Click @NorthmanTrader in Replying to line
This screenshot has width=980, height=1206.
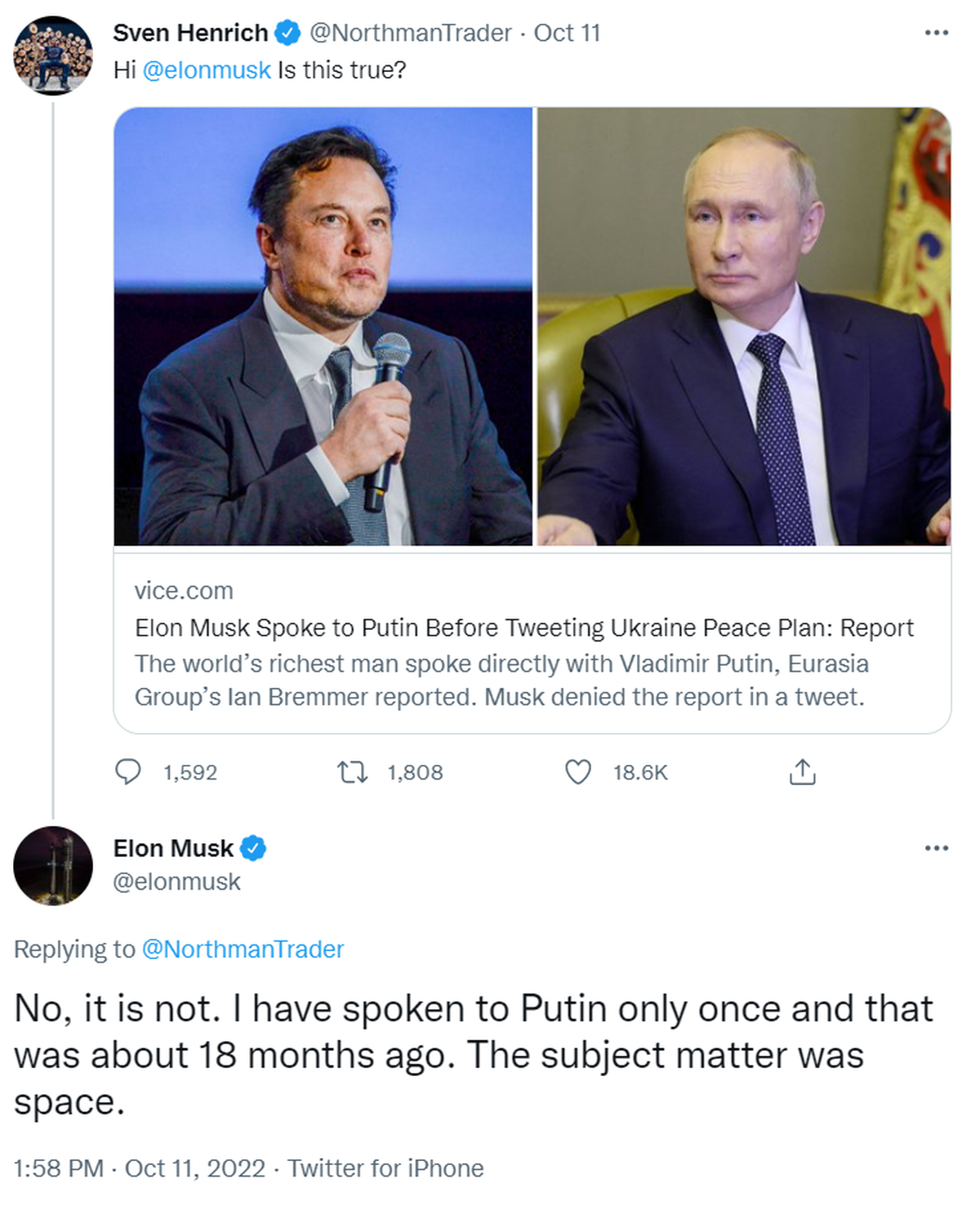[x=243, y=949]
